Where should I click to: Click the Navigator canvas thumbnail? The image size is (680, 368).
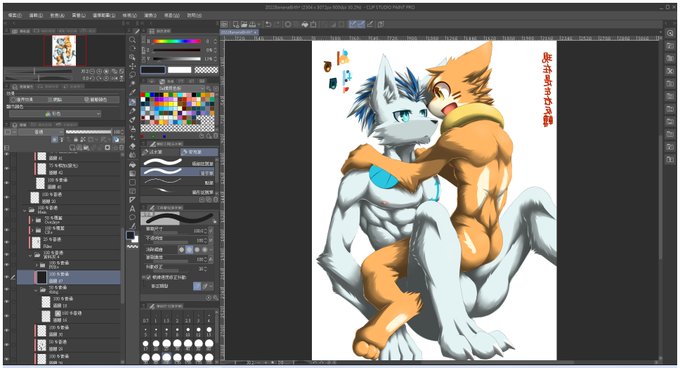[64, 51]
